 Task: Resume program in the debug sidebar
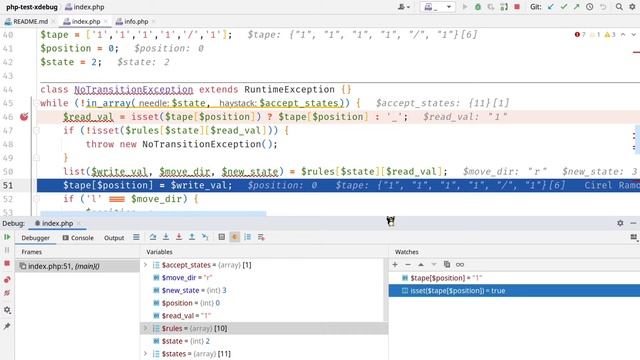pos(7,237)
